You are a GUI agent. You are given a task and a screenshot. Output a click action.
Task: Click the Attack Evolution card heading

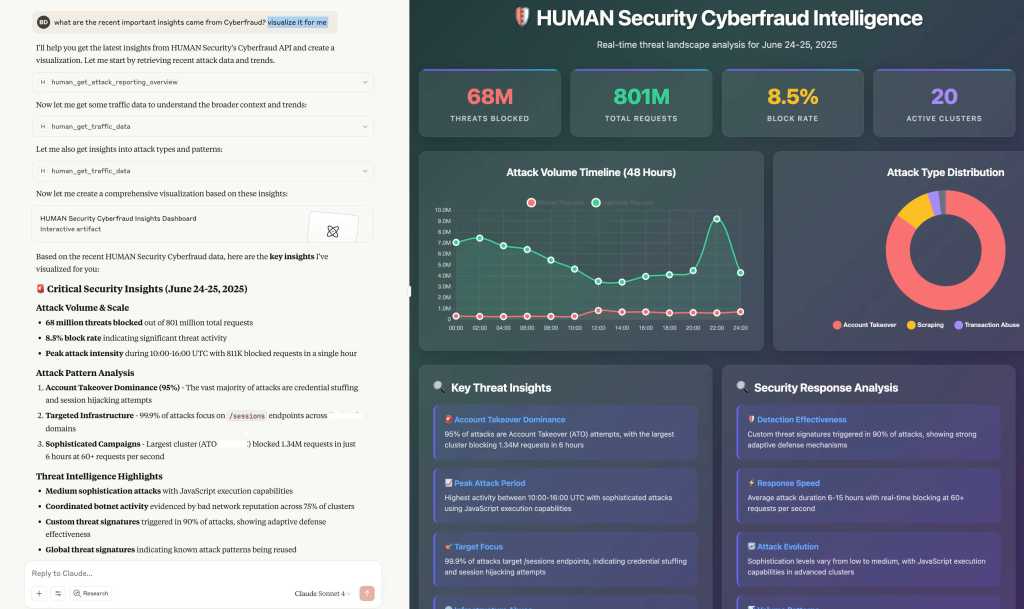tap(788, 547)
